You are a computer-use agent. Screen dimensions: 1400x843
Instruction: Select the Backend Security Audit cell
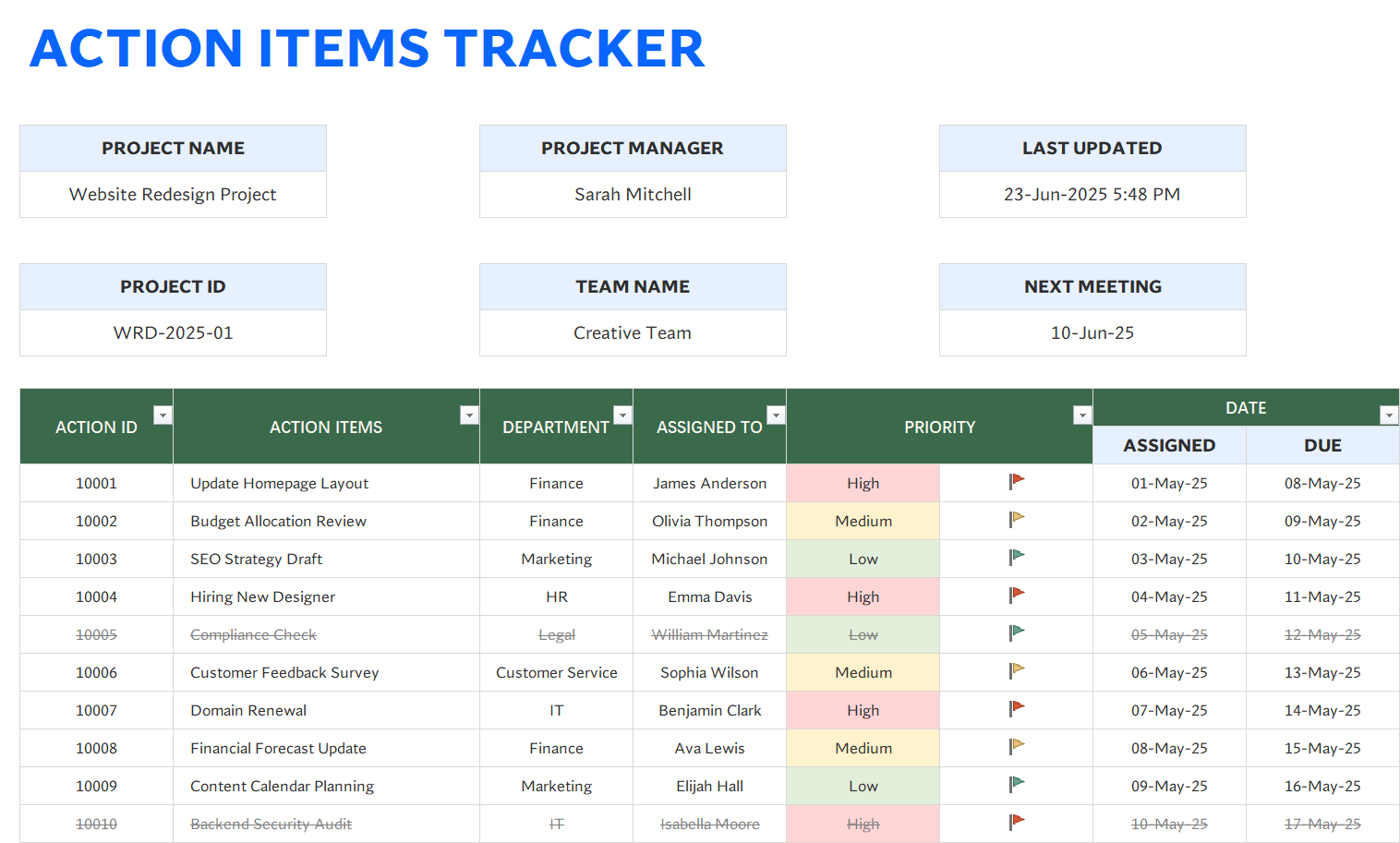[x=326, y=824]
